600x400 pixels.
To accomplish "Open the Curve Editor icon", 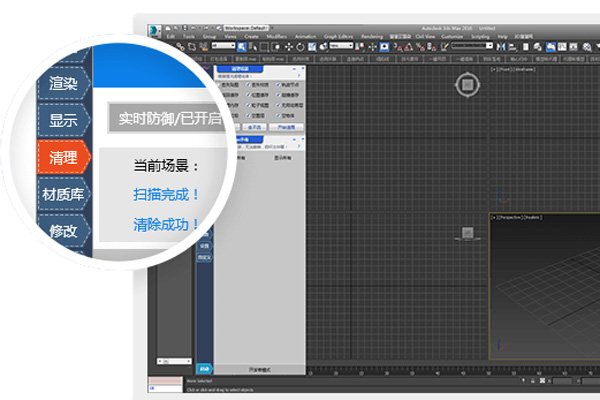I will click(x=562, y=46).
